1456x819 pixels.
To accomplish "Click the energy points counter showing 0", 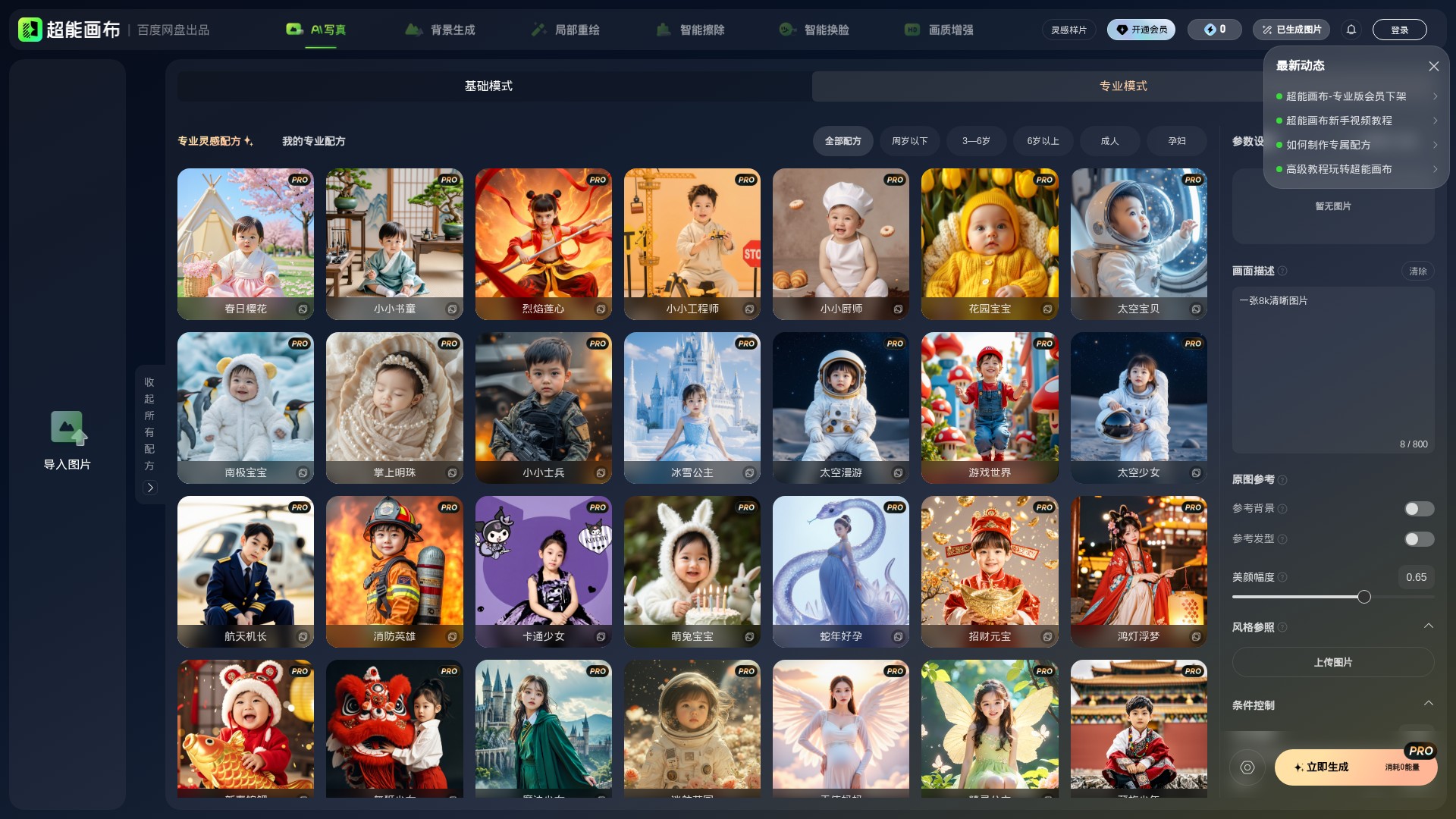I will 1214,30.
